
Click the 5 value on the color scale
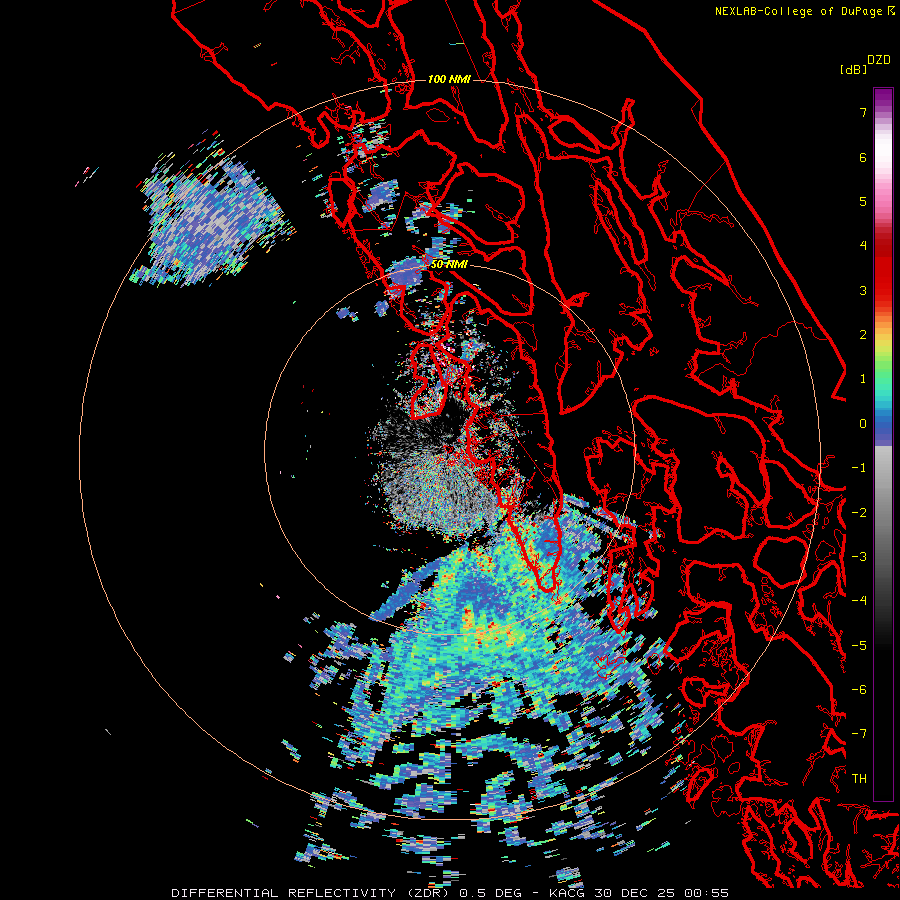[863, 201]
